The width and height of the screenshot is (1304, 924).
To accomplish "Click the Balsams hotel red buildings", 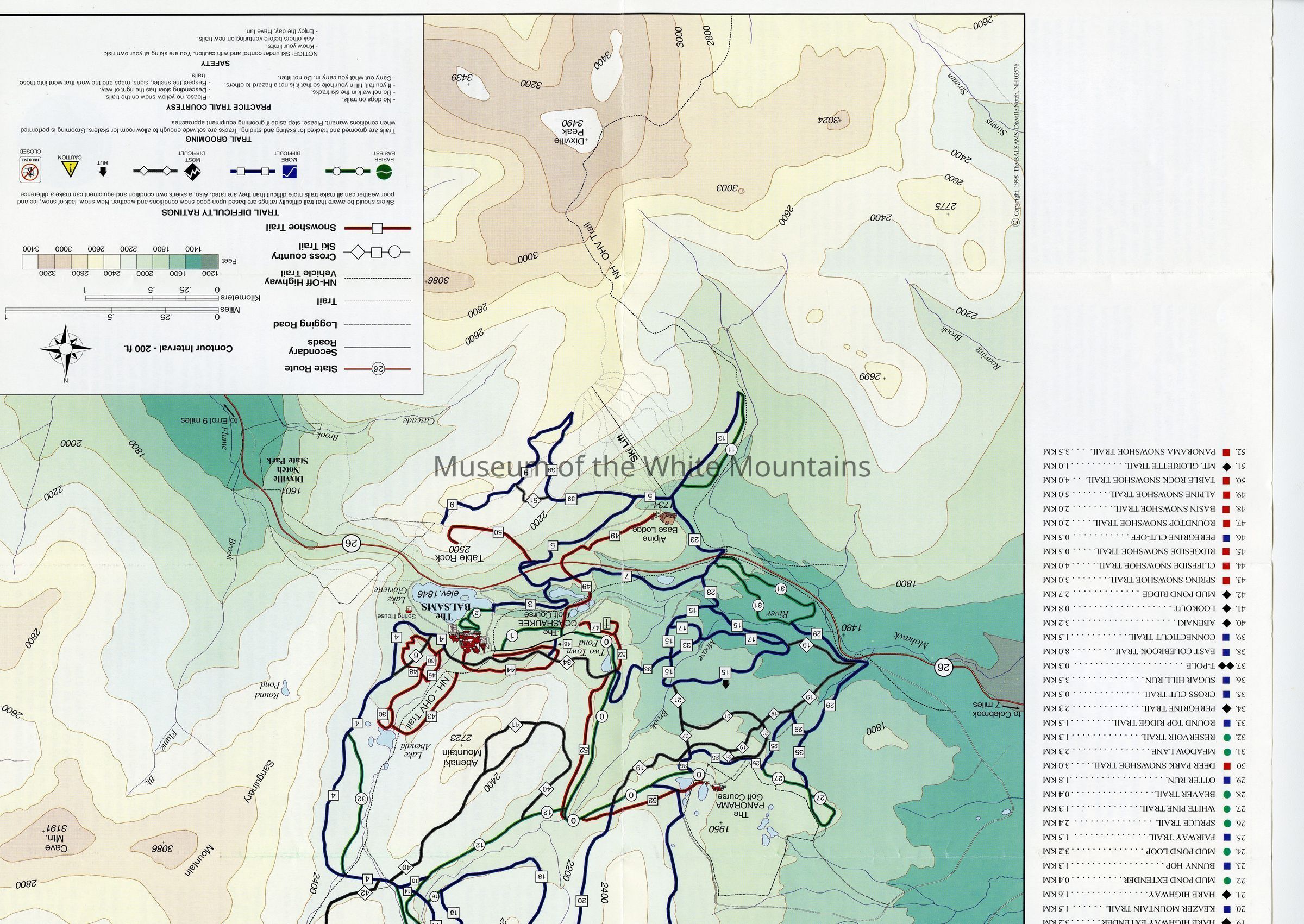I will coord(470,641).
